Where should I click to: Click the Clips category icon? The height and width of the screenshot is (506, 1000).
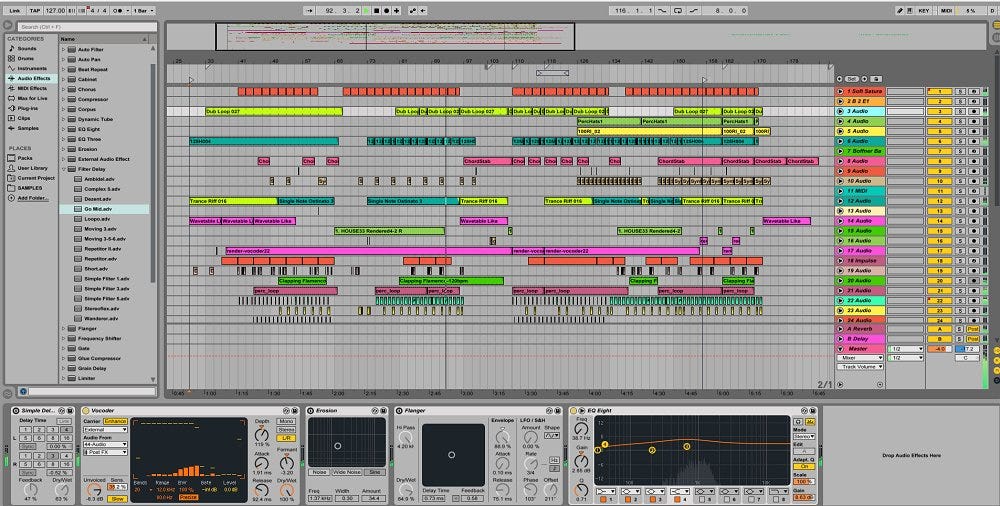pos(11,118)
